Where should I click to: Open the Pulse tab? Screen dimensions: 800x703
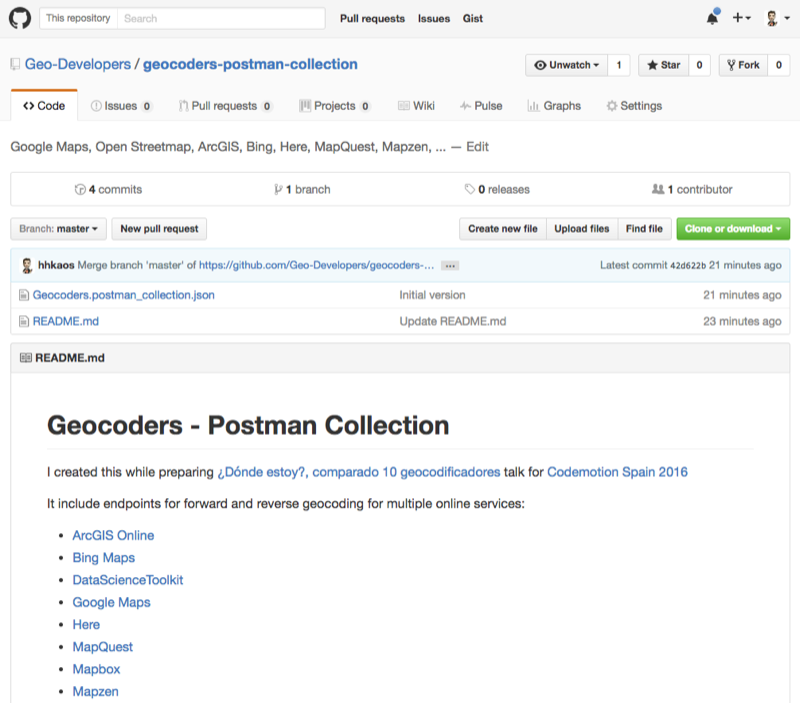[x=481, y=106]
